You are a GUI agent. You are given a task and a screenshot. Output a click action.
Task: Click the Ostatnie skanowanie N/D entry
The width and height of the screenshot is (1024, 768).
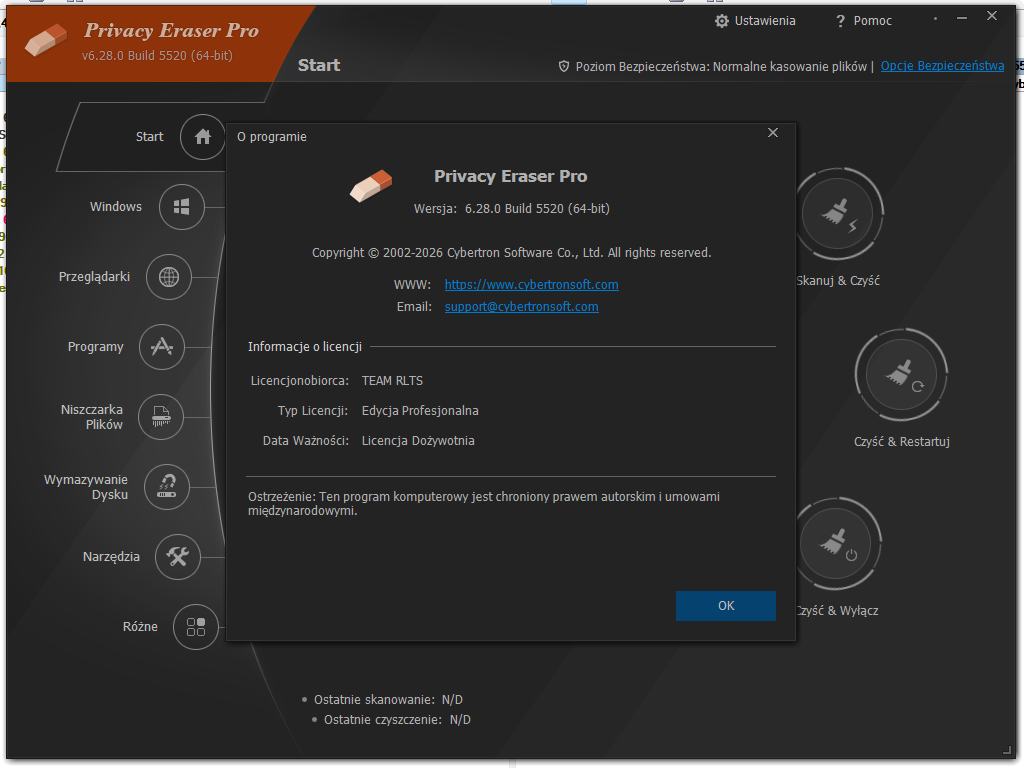(x=388, y=699)
